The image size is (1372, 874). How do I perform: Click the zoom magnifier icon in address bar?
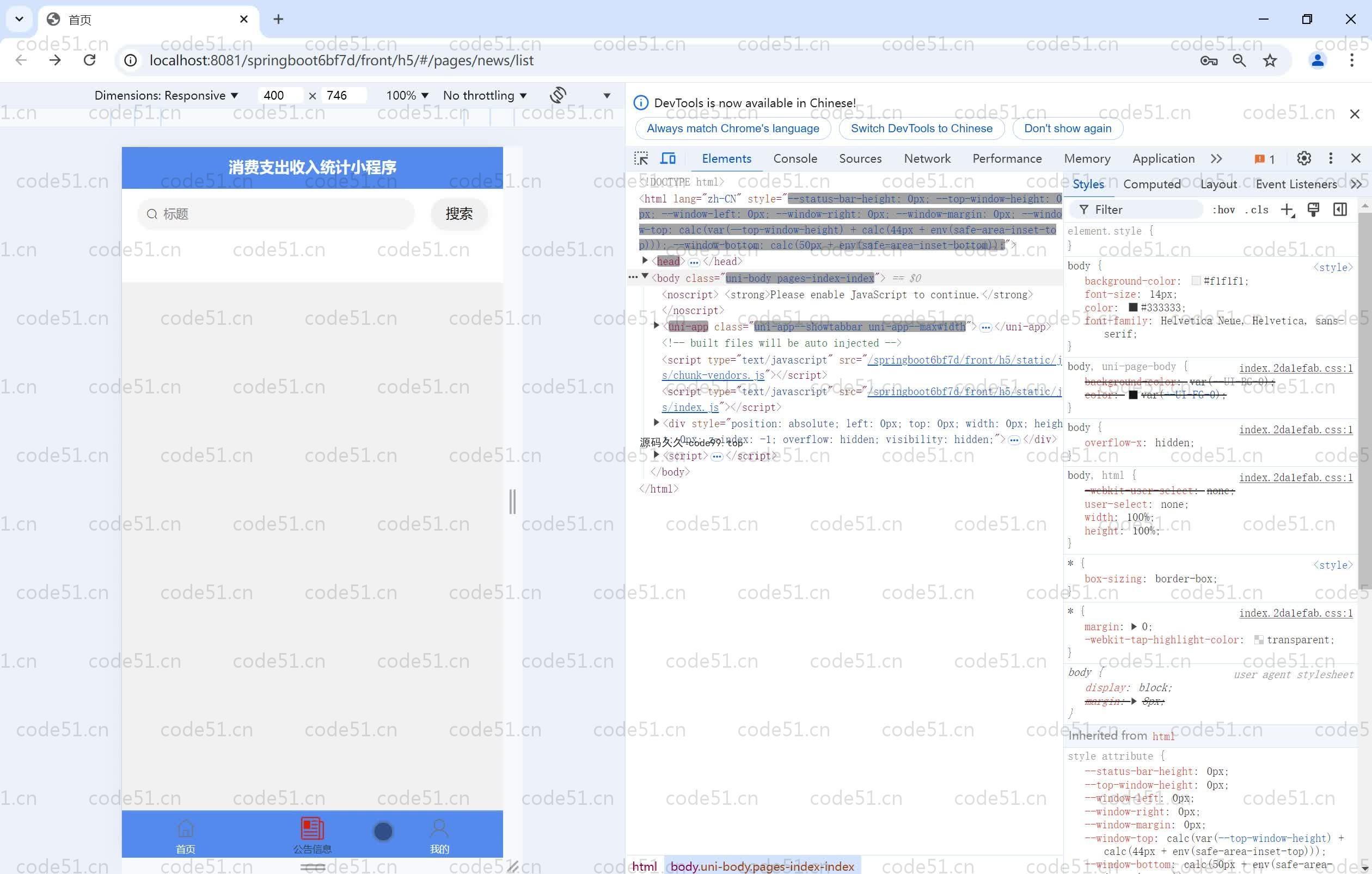click(x=1239, y=60)
